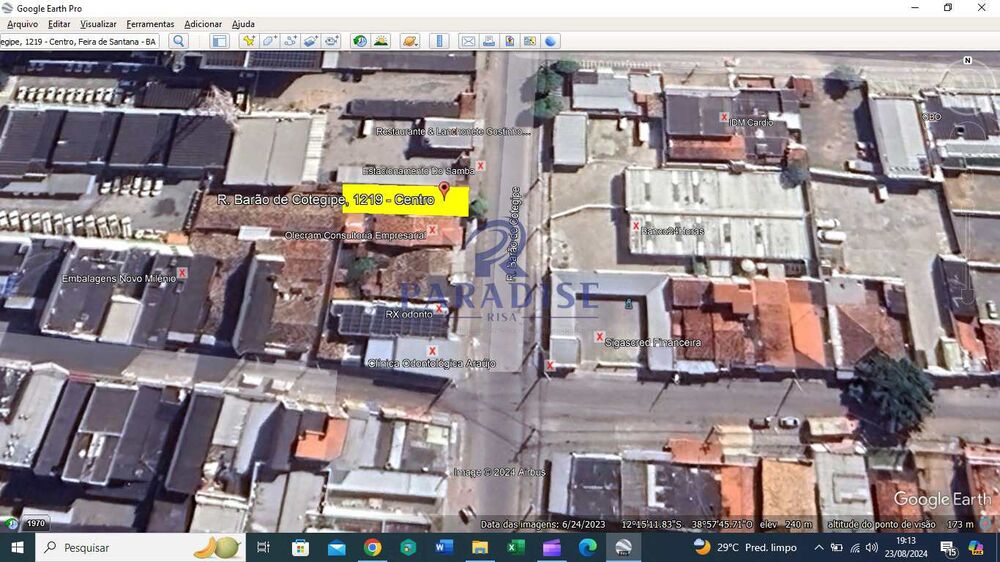Image resolution: width=1000 pixels, height=562 pixels.
Task: Click the print toolbar icon
Action: [489, 41]
